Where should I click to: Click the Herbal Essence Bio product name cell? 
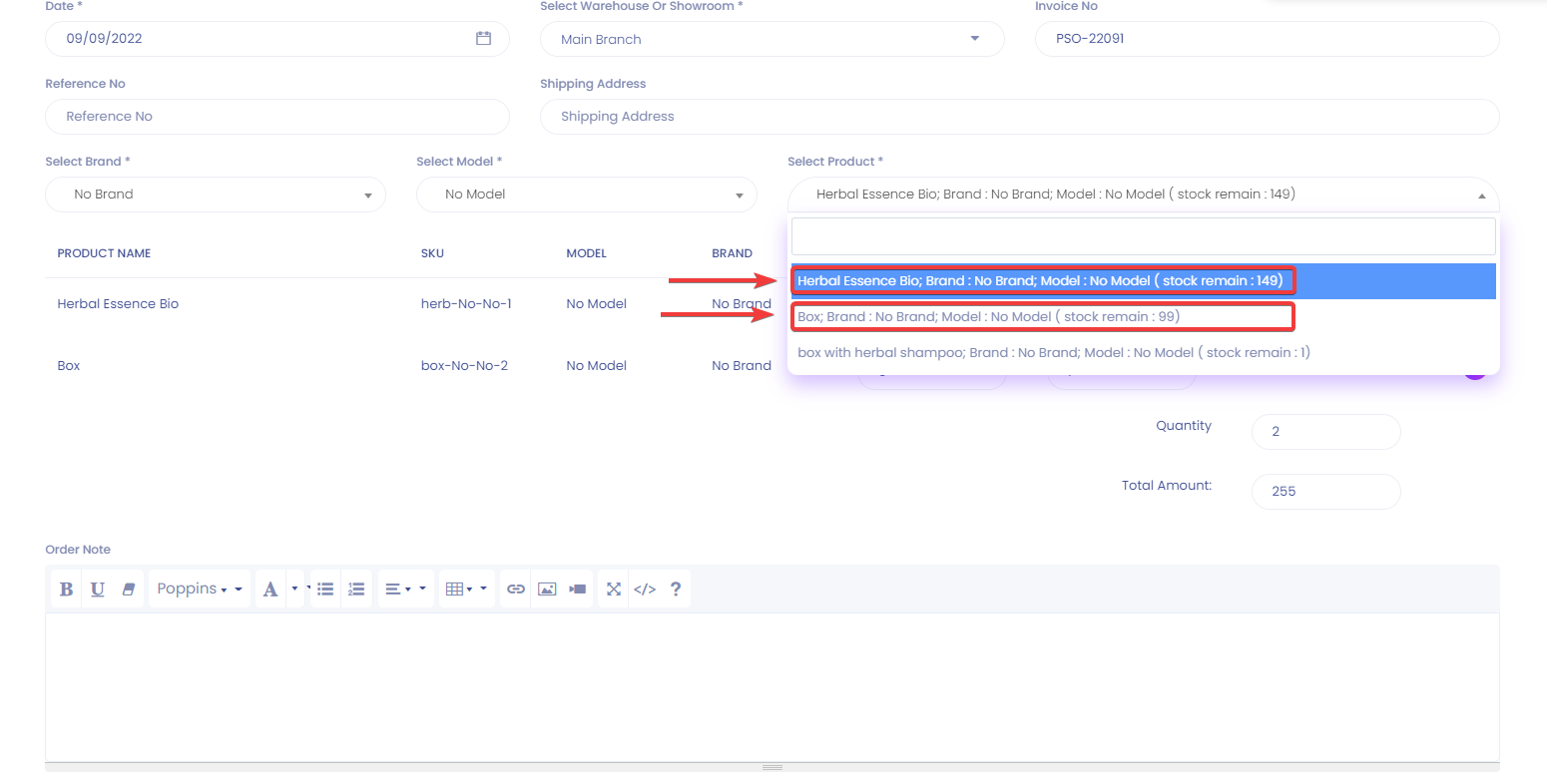tap(118, 304)
